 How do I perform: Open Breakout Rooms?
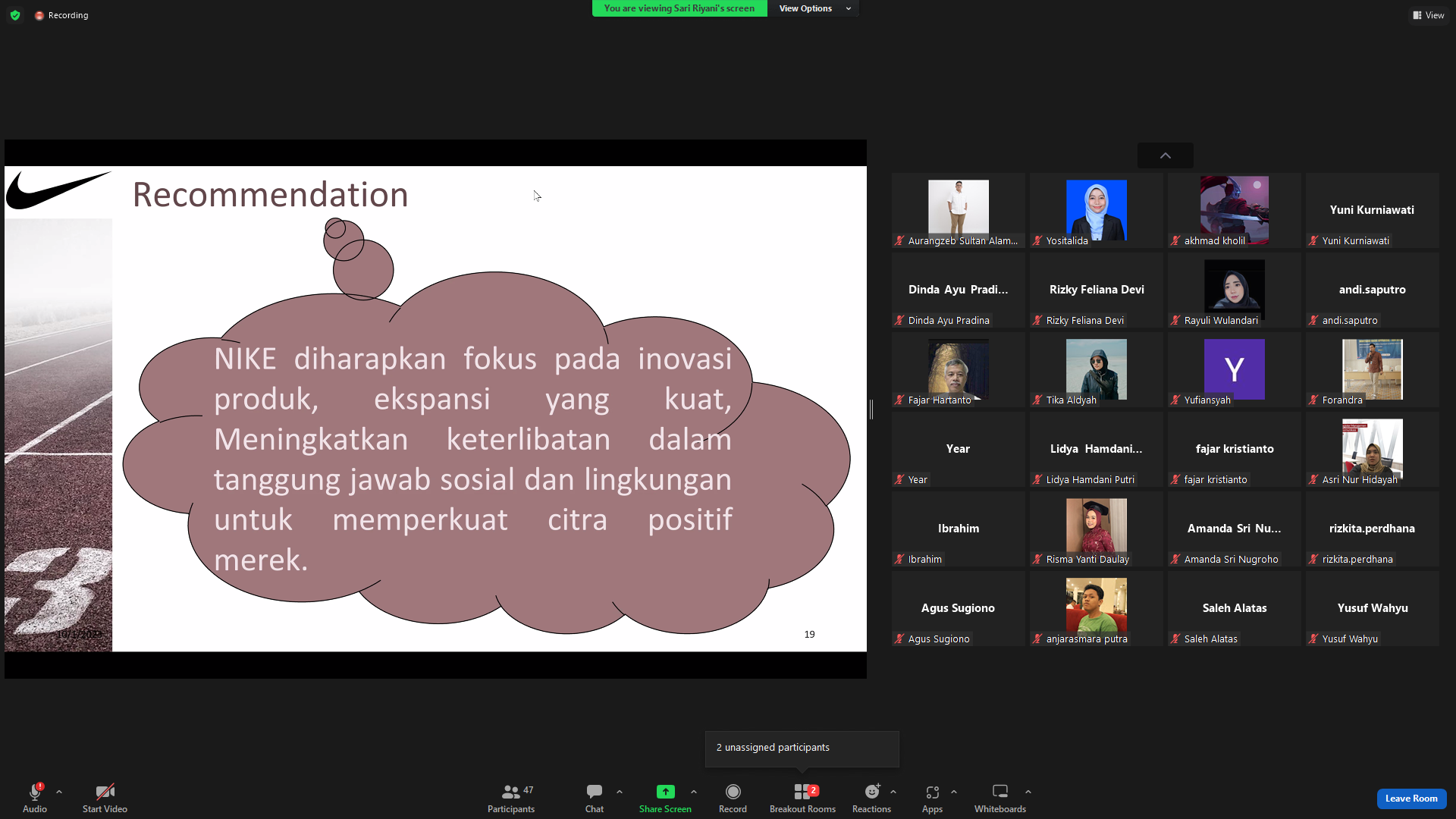click(x=802, y=798)
